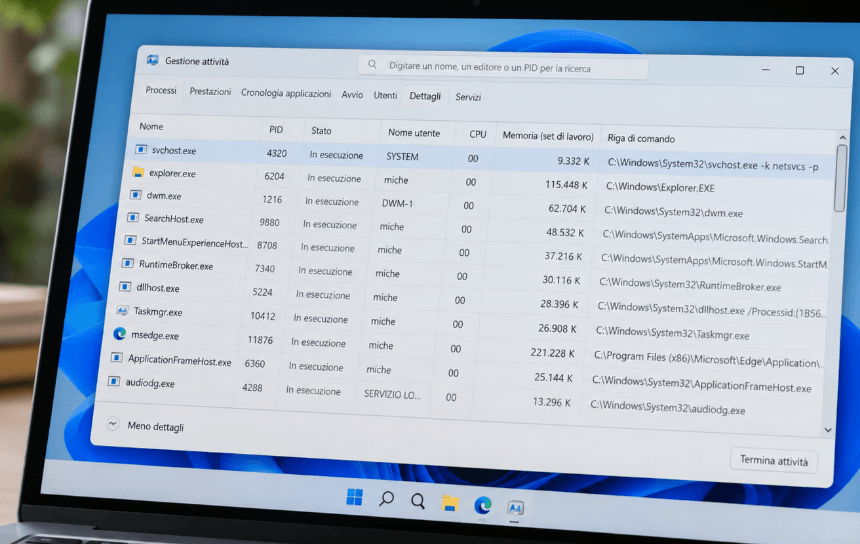Open Microsoft Edge from the taskbar
Viewport: 860px width, 544px height.
[483, 505]
